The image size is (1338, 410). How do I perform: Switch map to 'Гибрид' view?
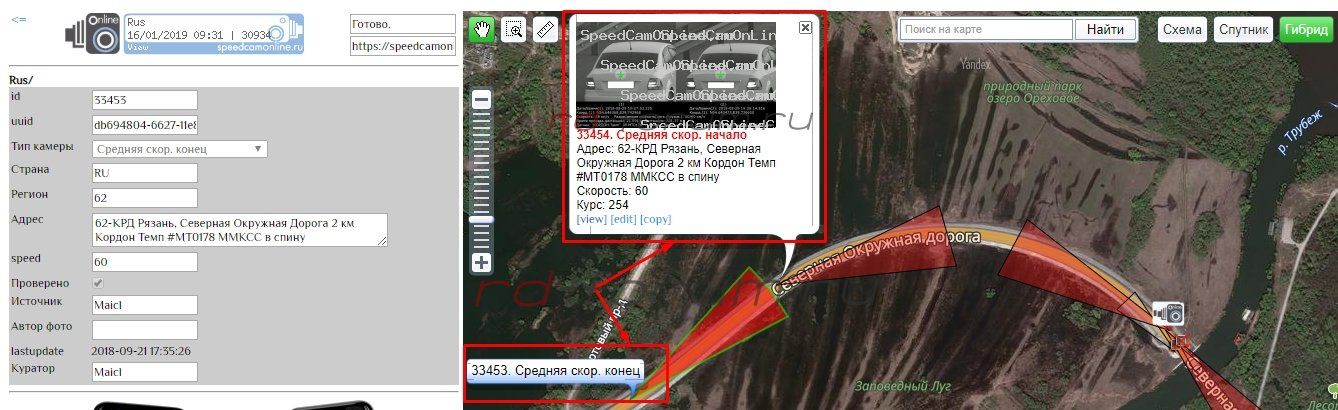[x=1306, y=30]
